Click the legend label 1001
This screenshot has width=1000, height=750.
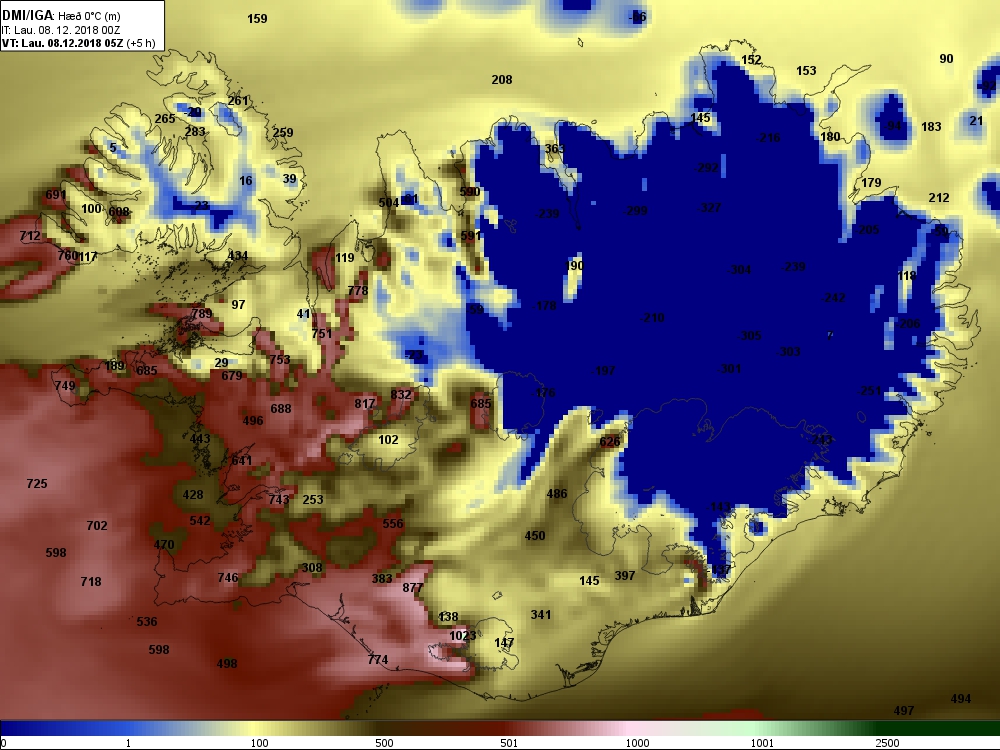pyautogui.click(x=762, y=743)
